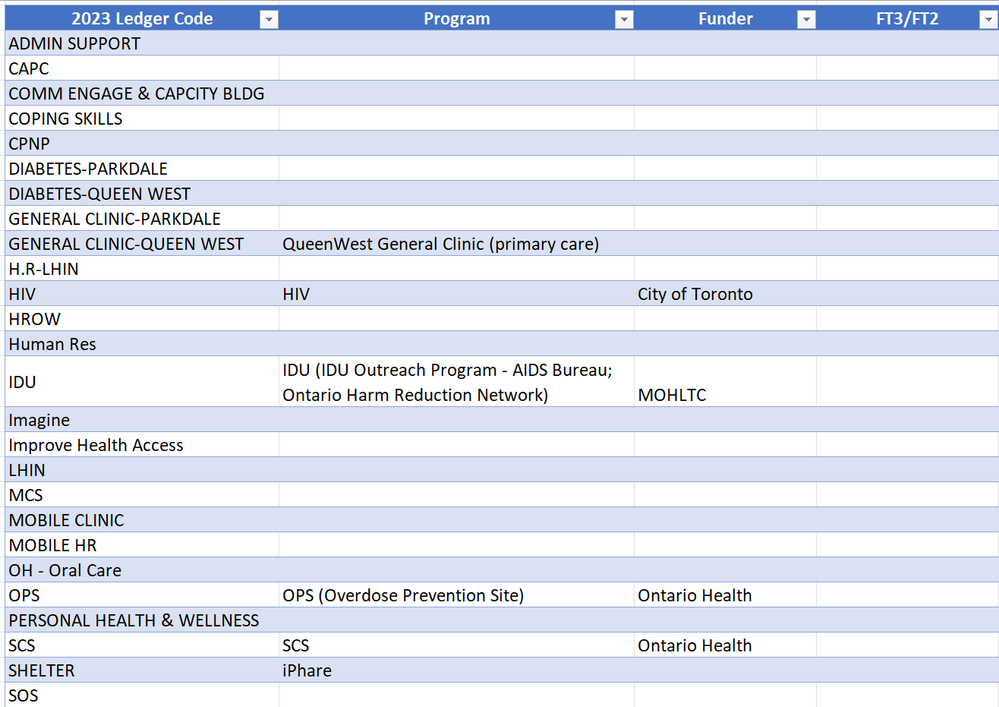This screenshot has width=999, height=707.
Task: Select the HIV program cell
Action: click(x=457, y=294)
